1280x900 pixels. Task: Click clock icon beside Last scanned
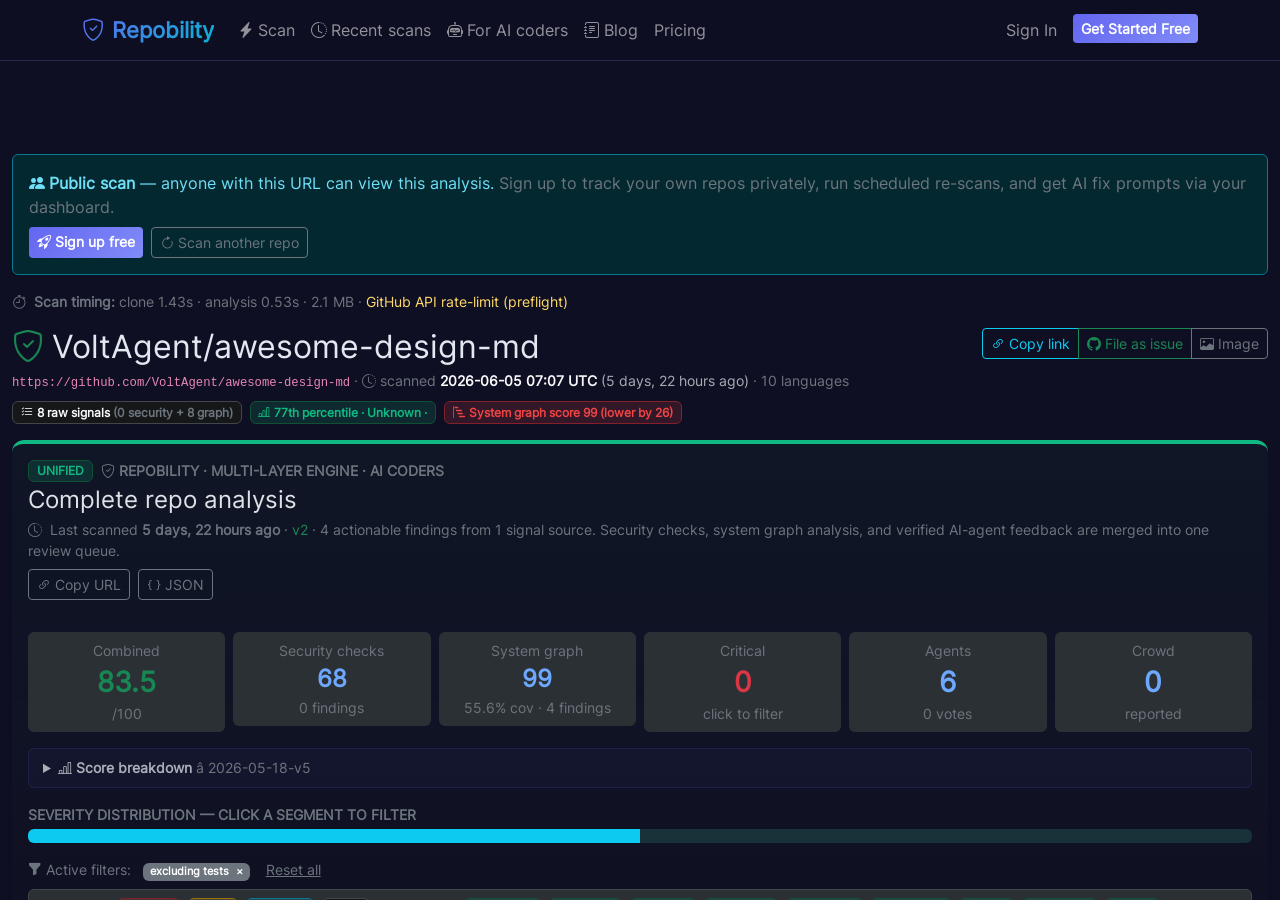click(35, 530)
